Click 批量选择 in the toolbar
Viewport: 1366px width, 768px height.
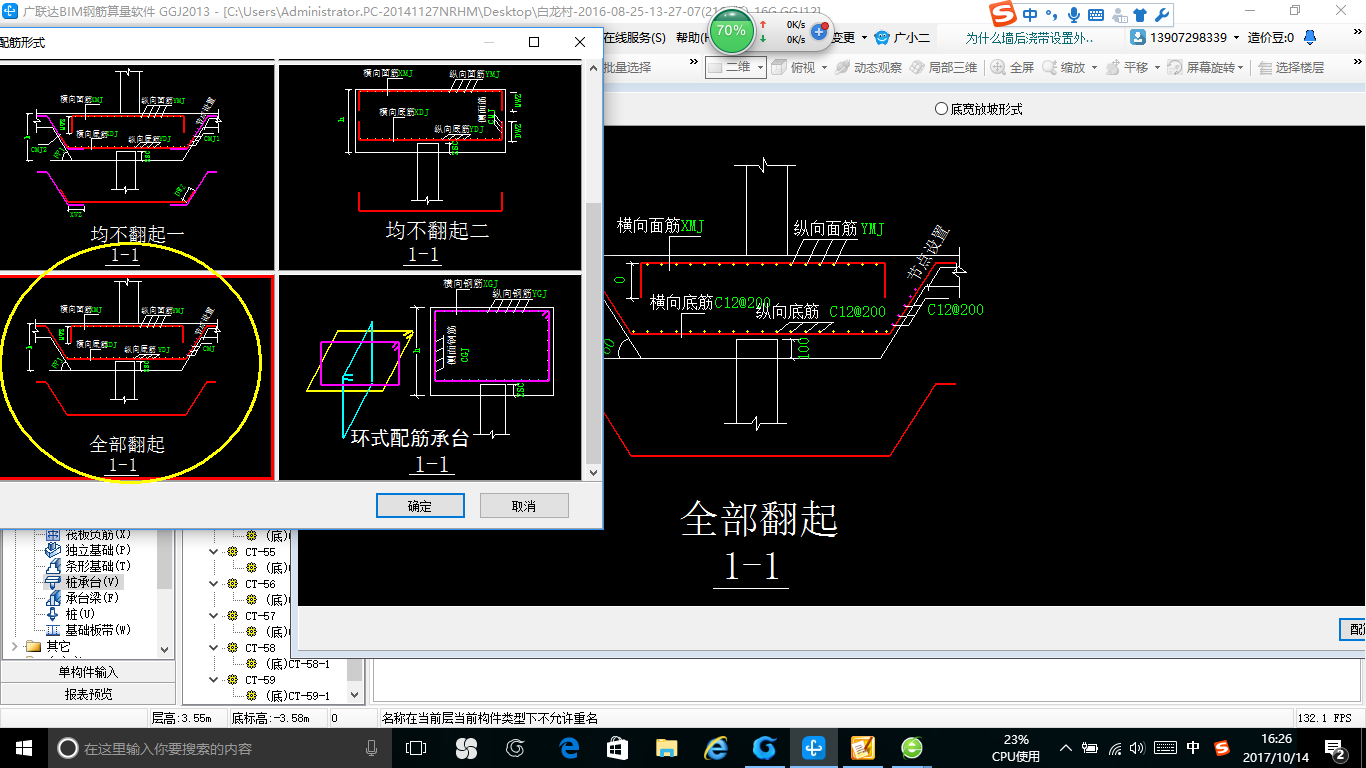tap(627, 67)
